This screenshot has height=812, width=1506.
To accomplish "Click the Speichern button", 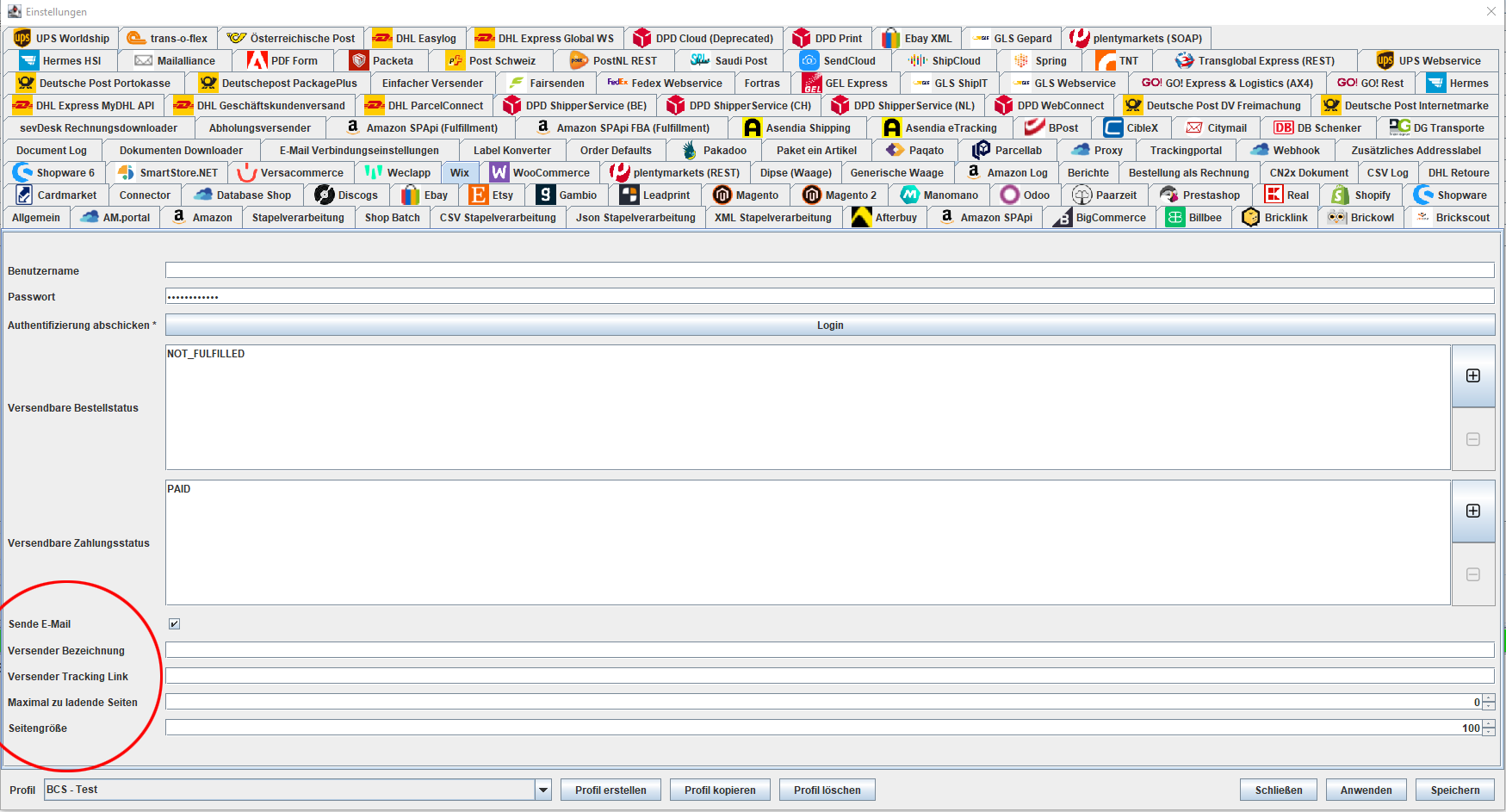I will pos(1455,790).
